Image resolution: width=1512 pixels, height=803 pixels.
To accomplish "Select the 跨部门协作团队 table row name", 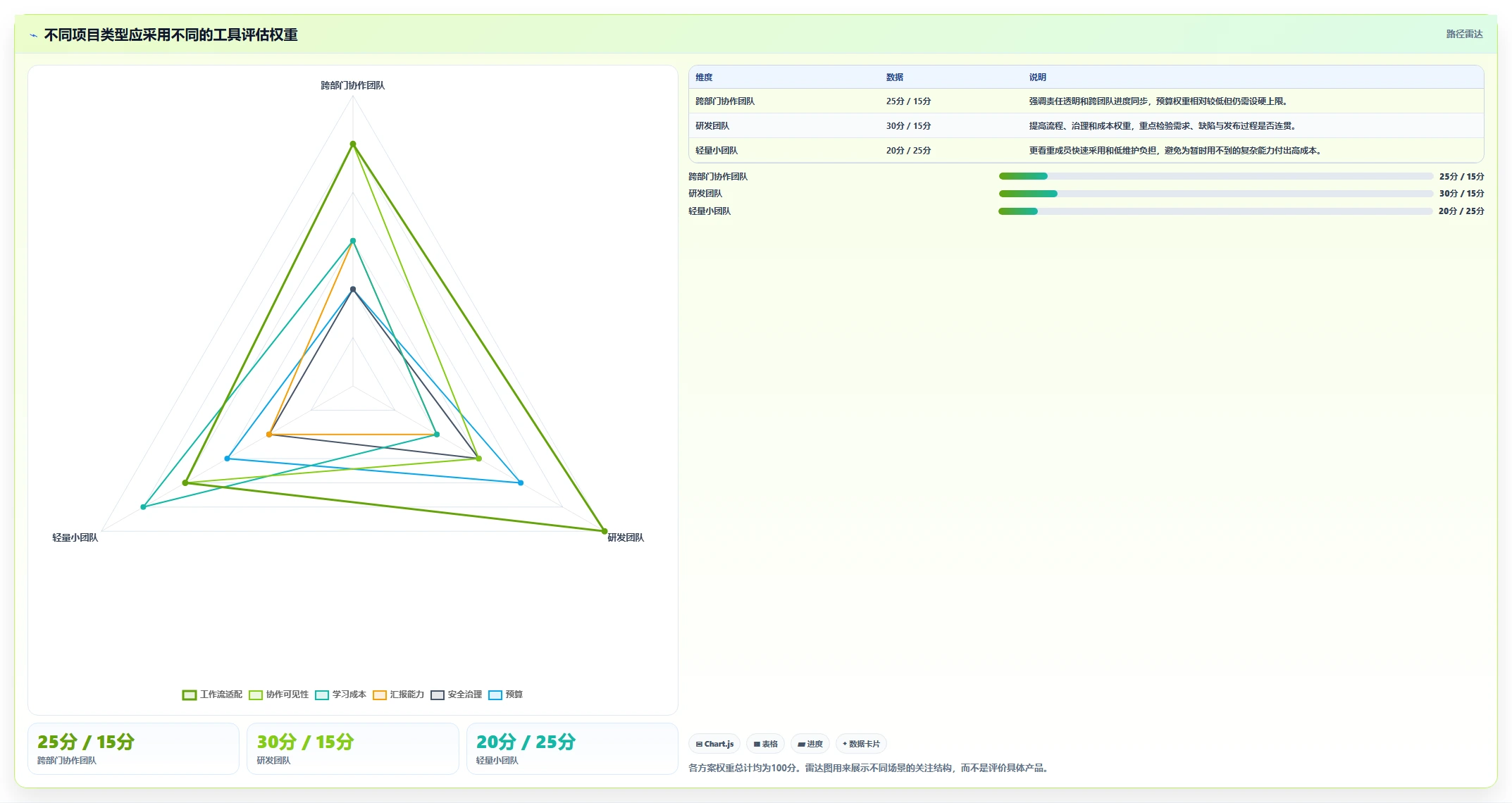I will point(725,101).
